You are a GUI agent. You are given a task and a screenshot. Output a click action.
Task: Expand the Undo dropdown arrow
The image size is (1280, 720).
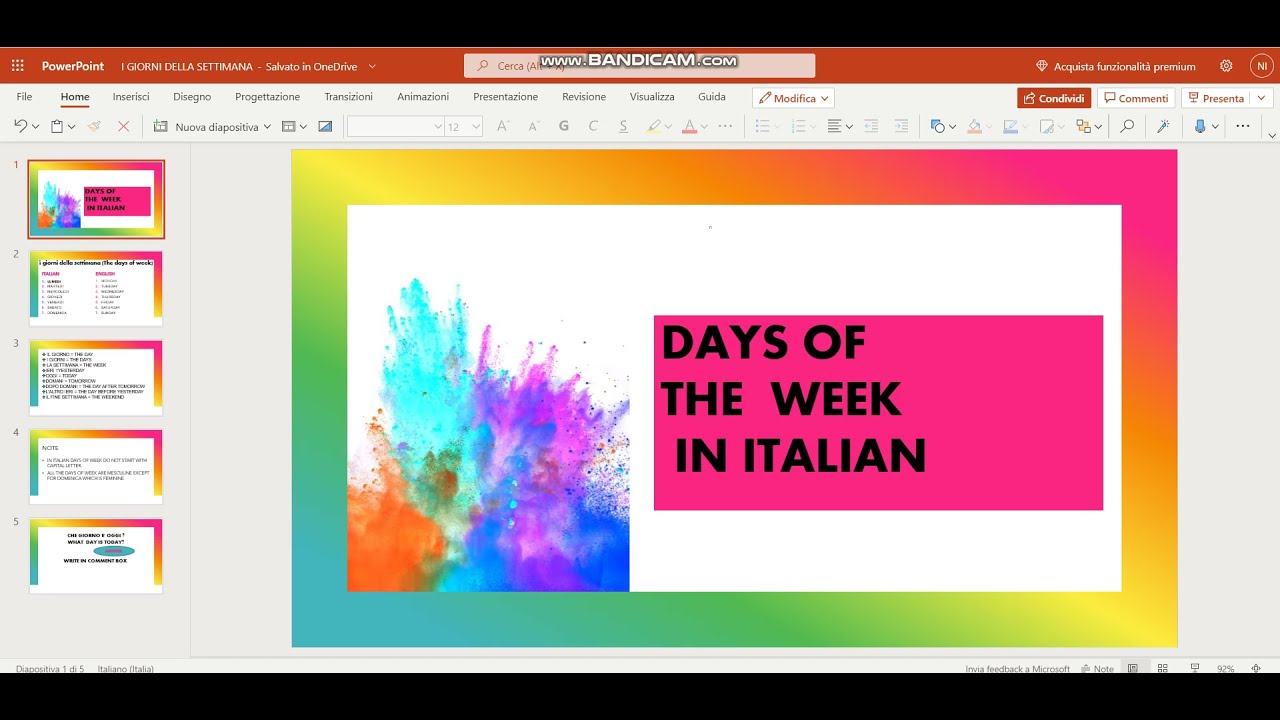coord(36,127)
